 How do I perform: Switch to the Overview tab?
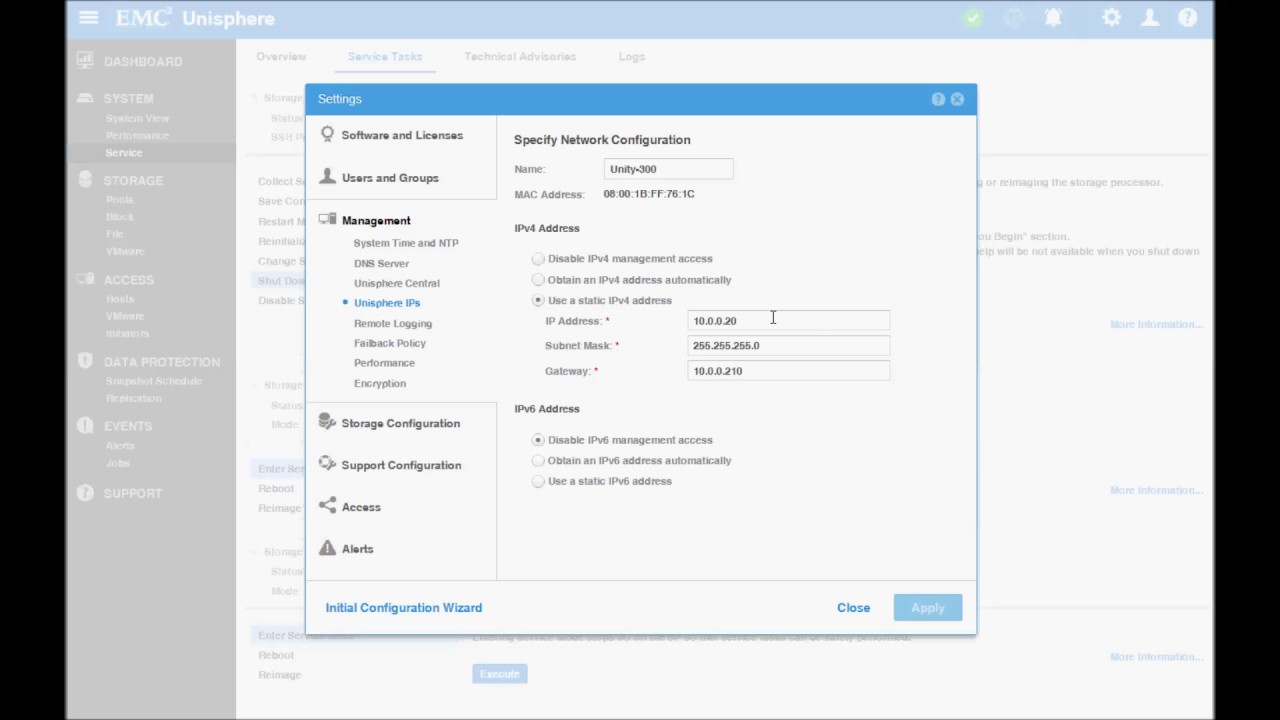click(x=281, y=57)
